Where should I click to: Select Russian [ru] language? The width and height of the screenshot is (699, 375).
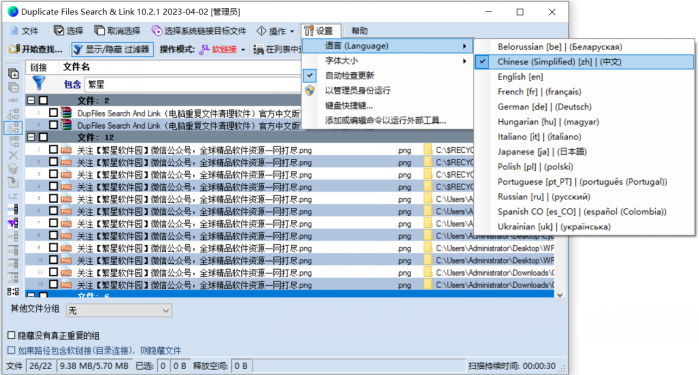pos(584,197)
